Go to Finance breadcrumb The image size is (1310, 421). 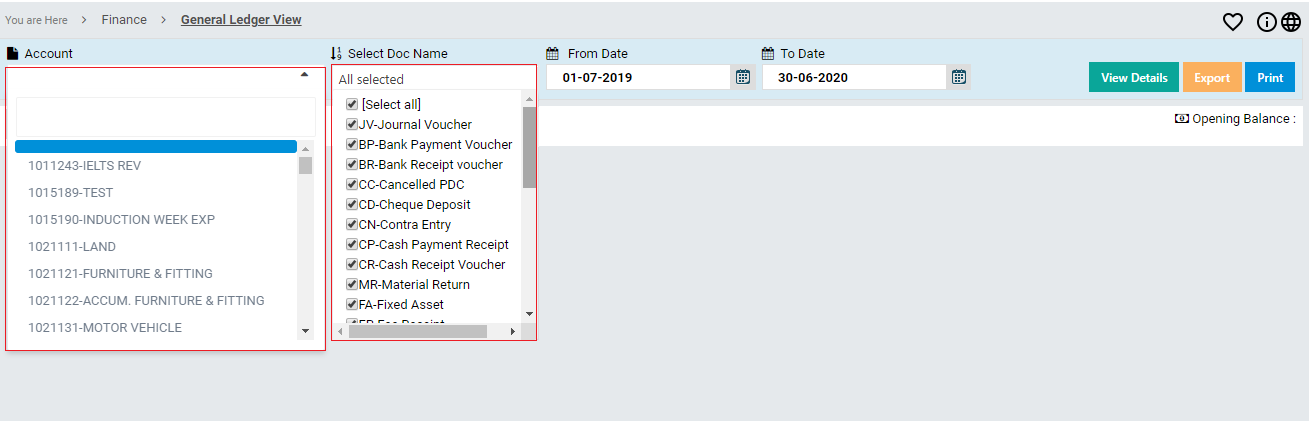tap(124, 20)
